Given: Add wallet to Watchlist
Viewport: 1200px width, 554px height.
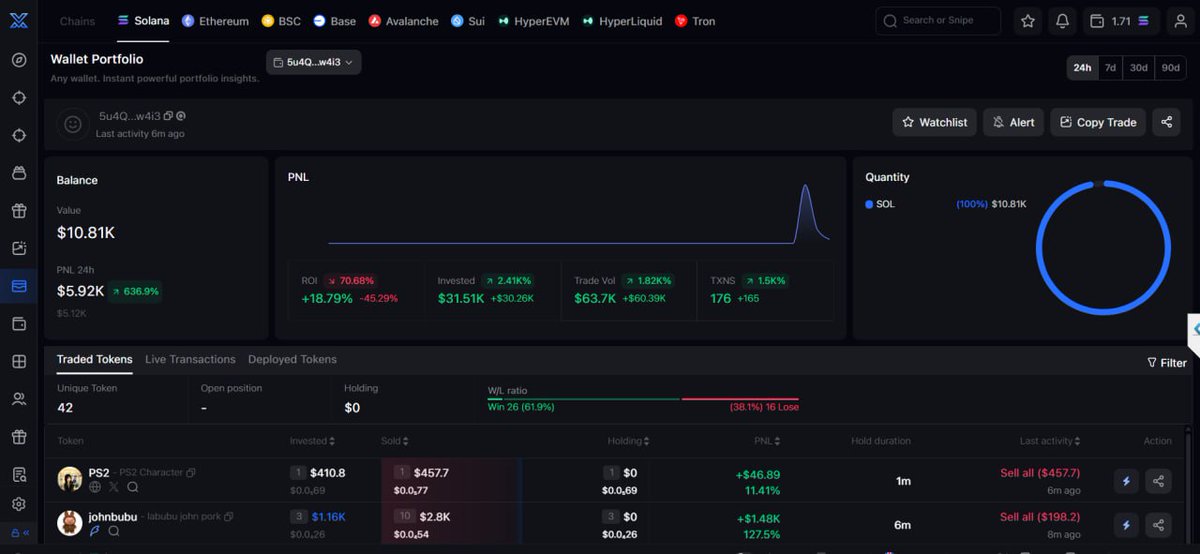Looking at the screenshot, I should pyautogui.click(x=934, y=122).
